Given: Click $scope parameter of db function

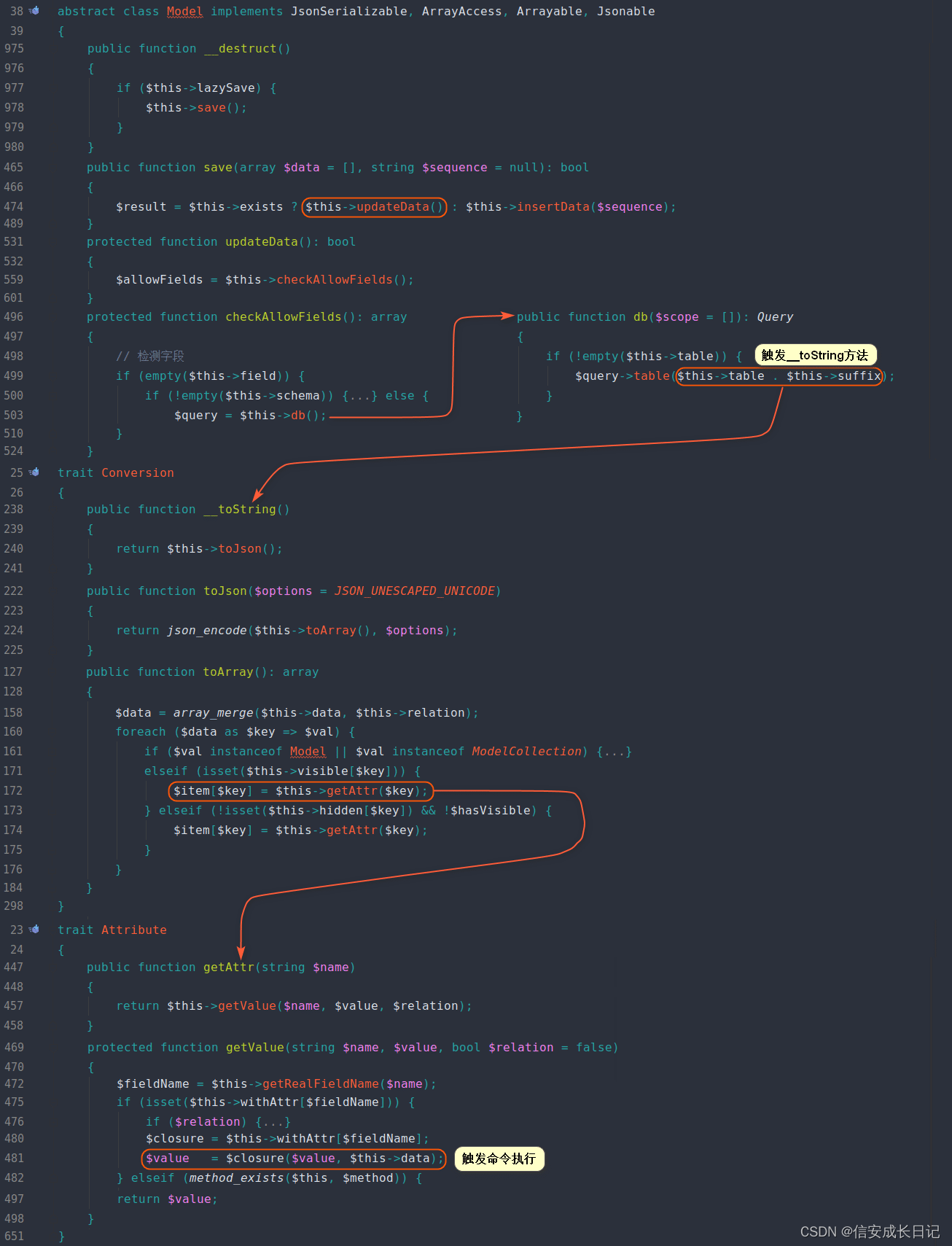Looking at the screenshot, I should (x=677, y=317).
